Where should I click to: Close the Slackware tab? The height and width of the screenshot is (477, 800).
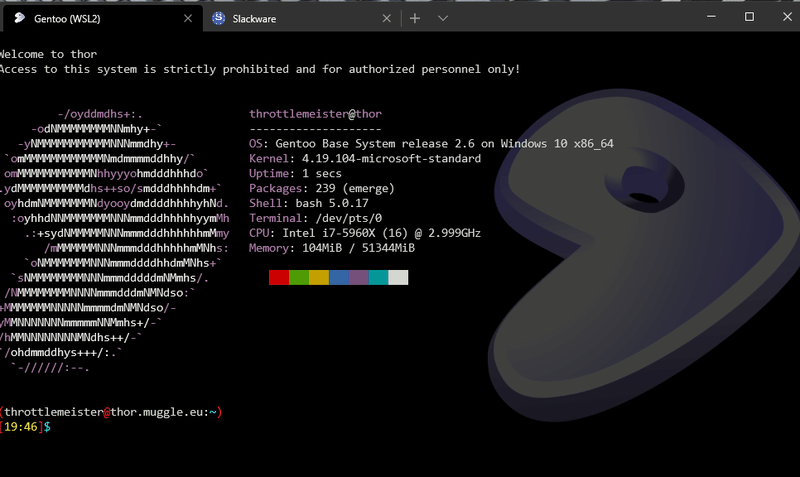tap(387, 18)
